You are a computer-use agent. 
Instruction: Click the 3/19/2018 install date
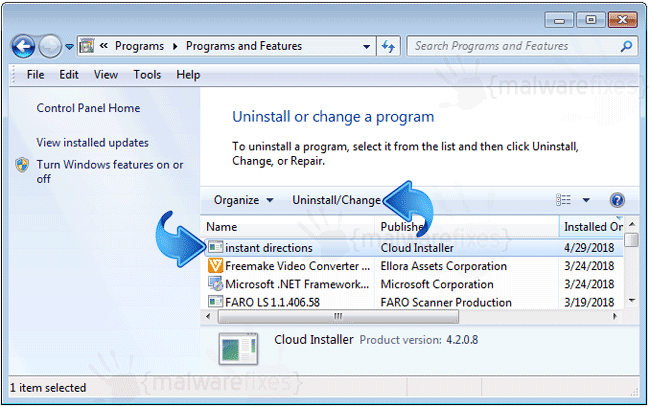click(x=589, y=303)
